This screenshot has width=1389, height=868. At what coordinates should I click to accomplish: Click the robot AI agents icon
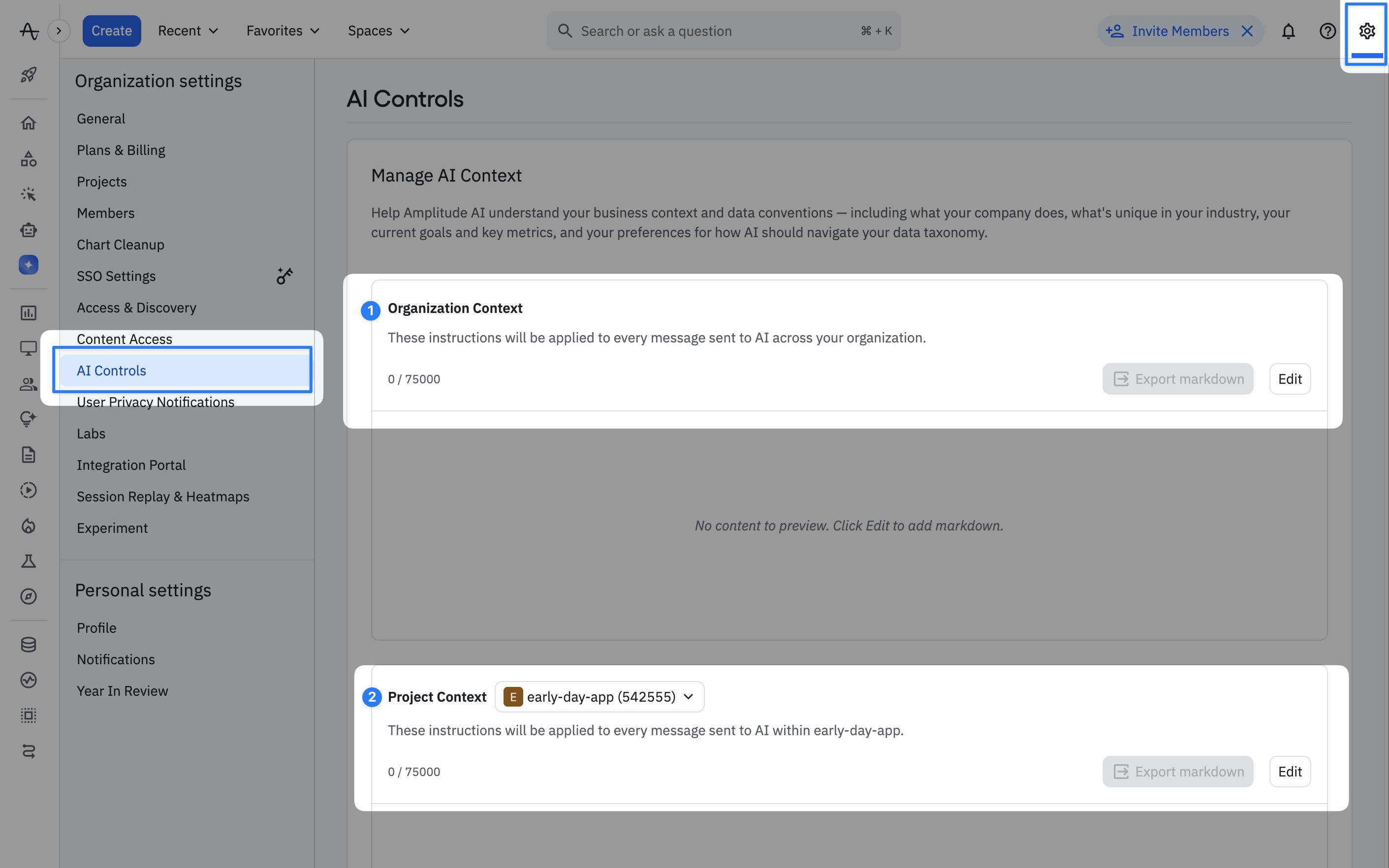(x=28, y=230)
